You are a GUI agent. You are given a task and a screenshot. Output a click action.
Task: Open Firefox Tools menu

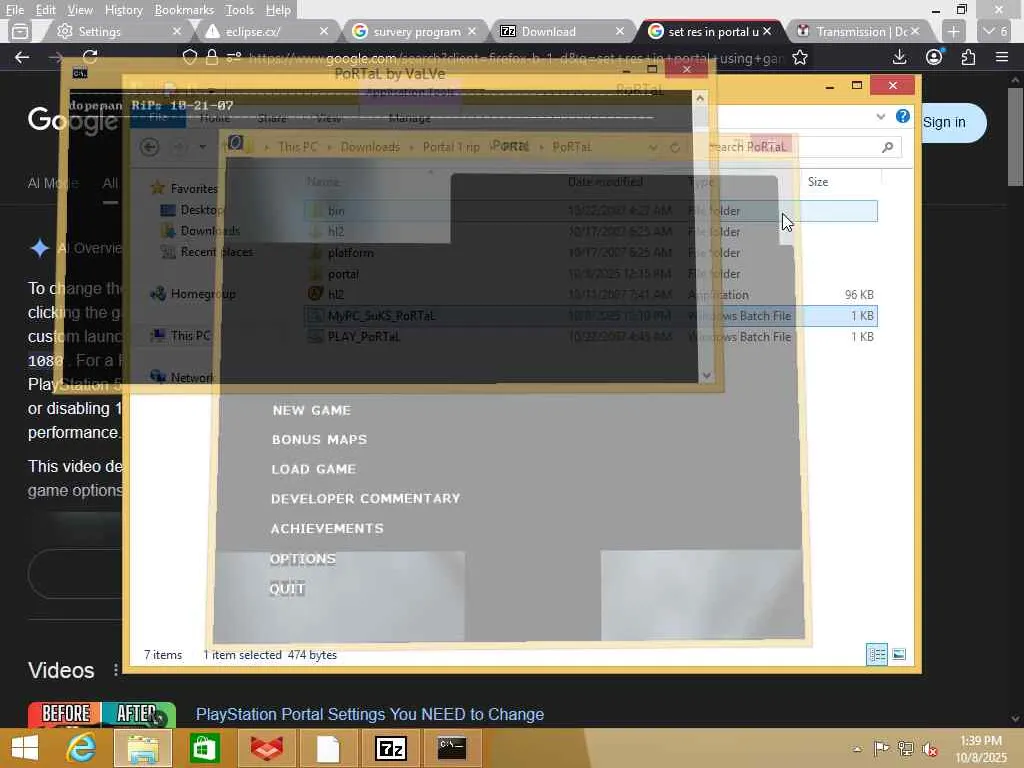click(239, 10)
